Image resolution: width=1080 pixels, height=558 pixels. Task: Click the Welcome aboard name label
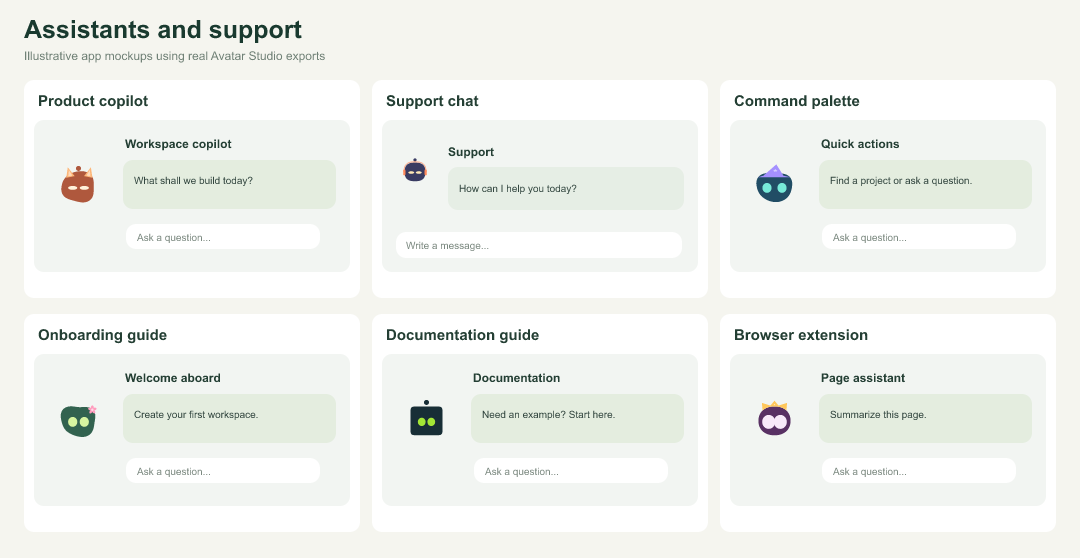[173, 378]
